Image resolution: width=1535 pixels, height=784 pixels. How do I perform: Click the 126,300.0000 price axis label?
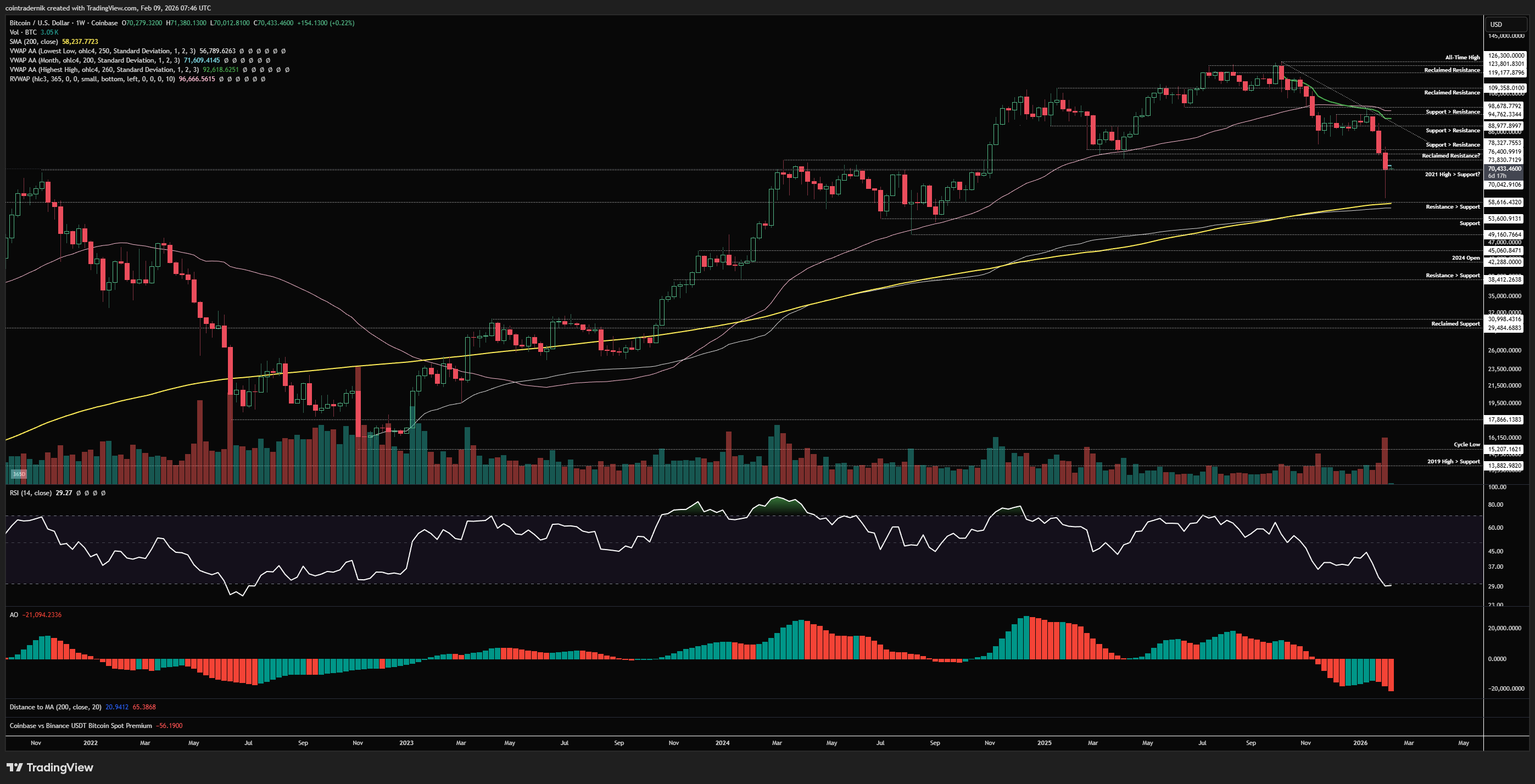click(x=1505, y=55)
